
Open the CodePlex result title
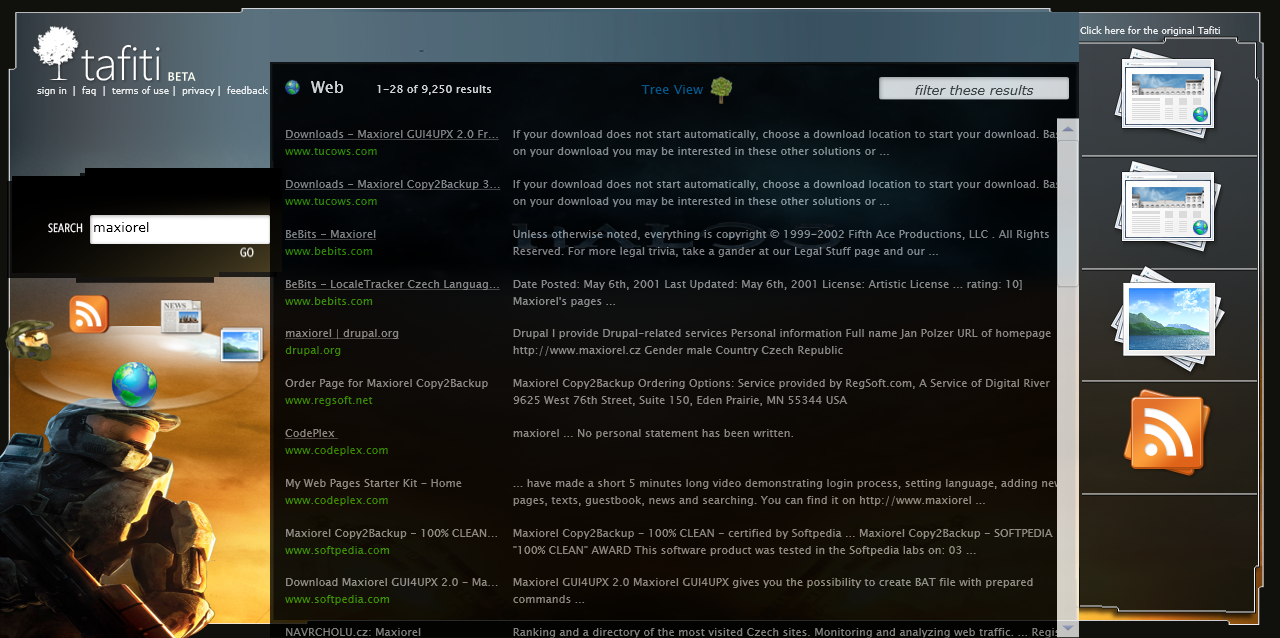(x=310, y=433)
